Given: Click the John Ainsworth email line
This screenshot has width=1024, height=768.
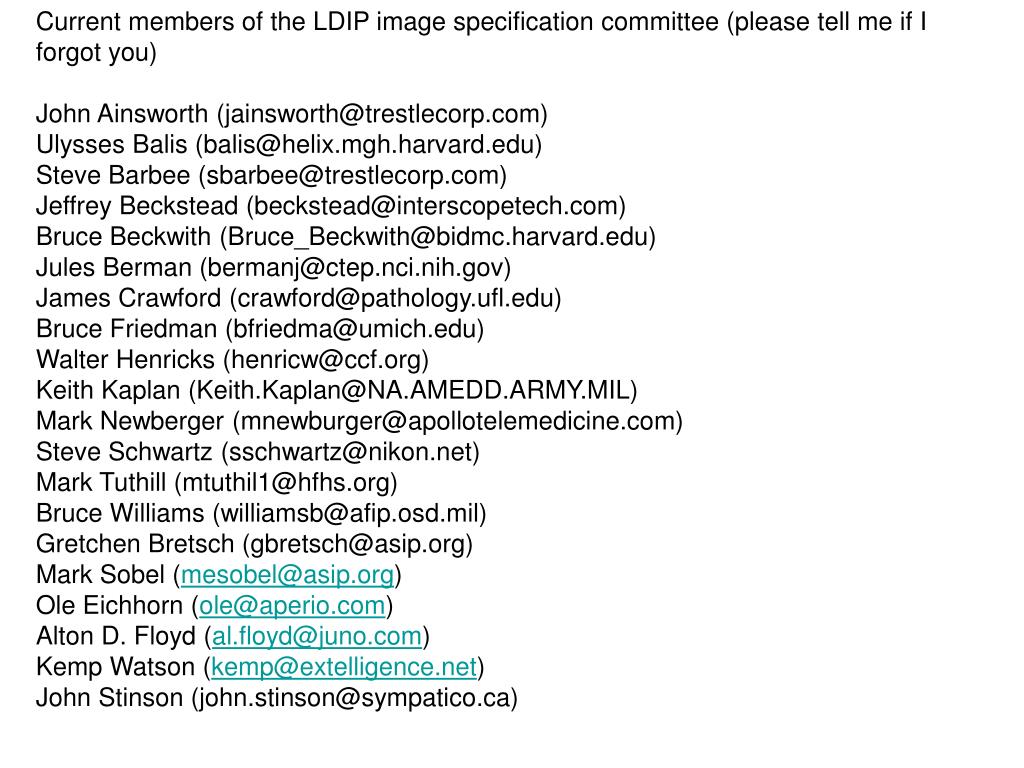Looking at the screenshot, I should click(292, 114).
